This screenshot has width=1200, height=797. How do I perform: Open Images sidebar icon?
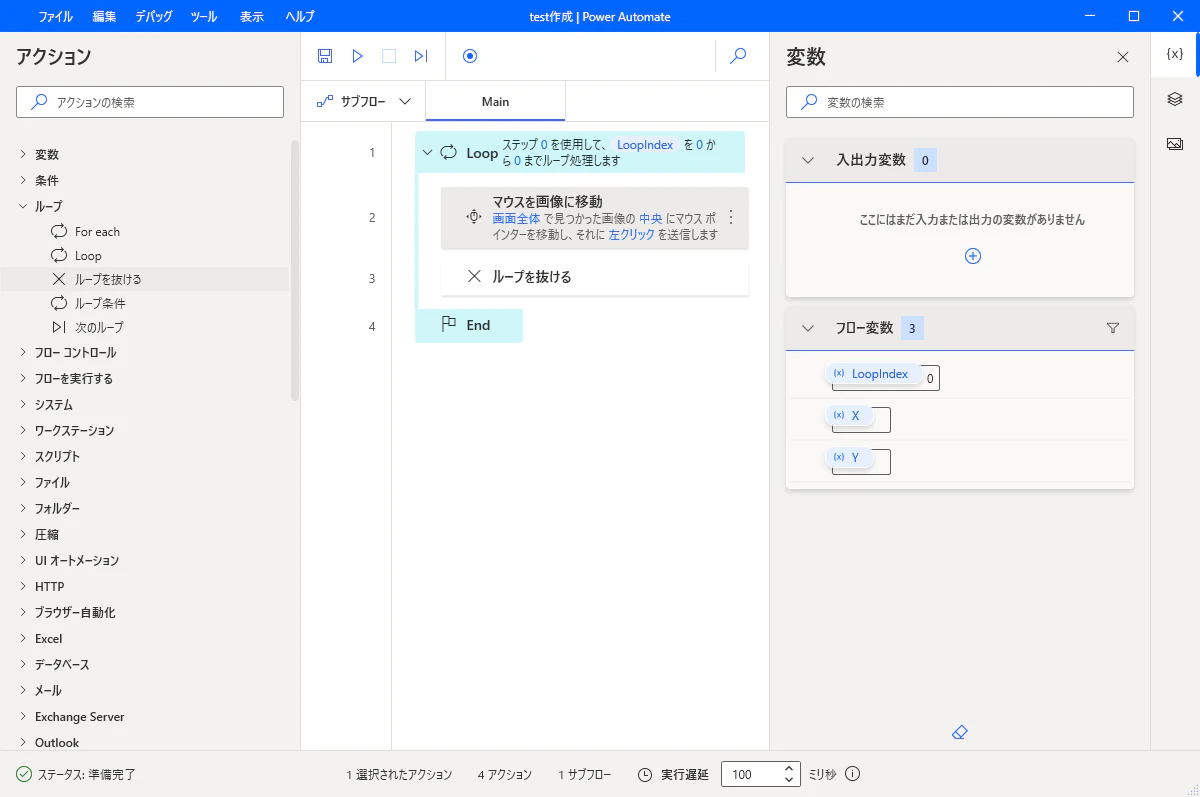pyautogui.click(x=1175, y=144)
